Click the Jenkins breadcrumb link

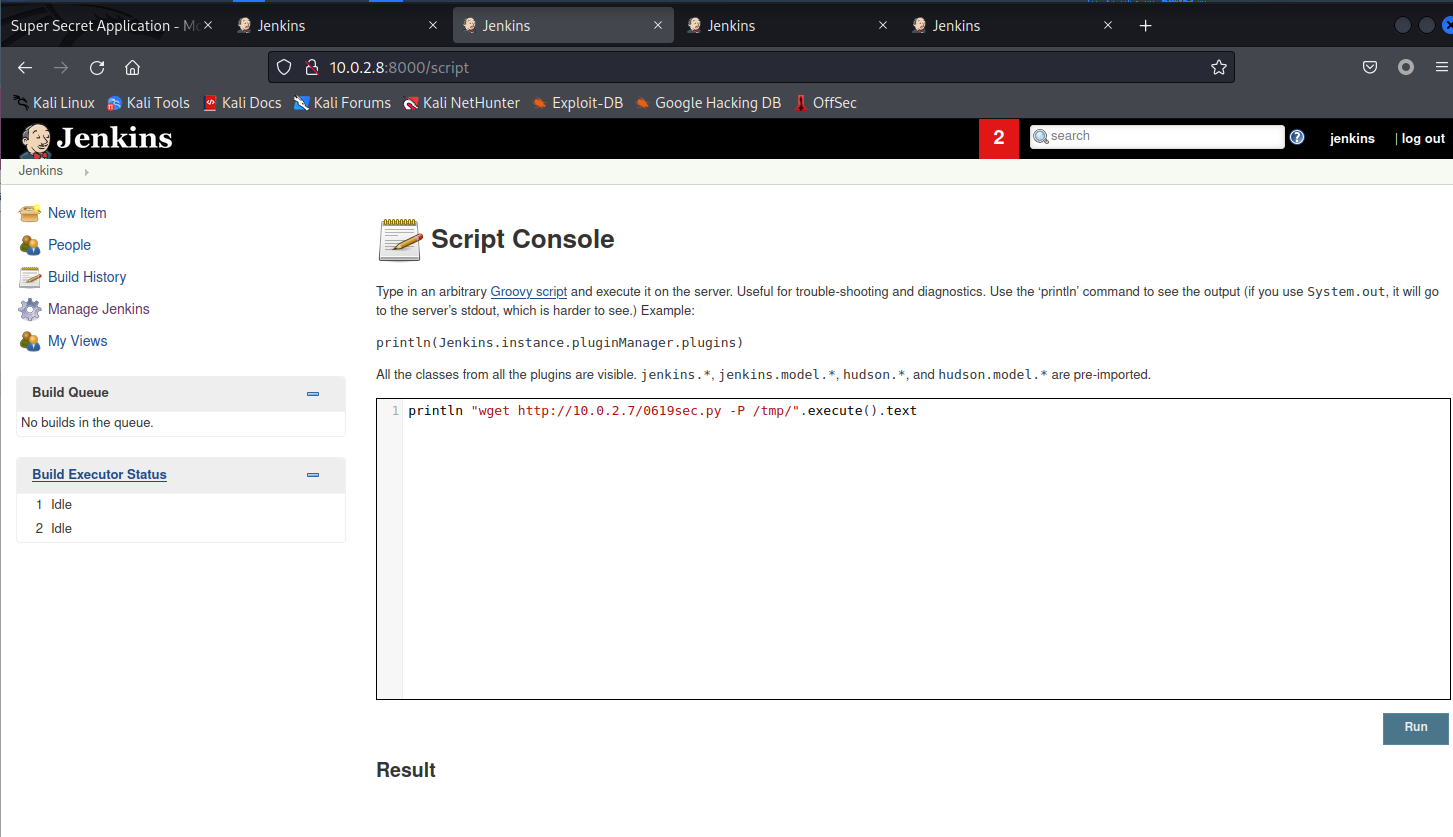point(41,171)
